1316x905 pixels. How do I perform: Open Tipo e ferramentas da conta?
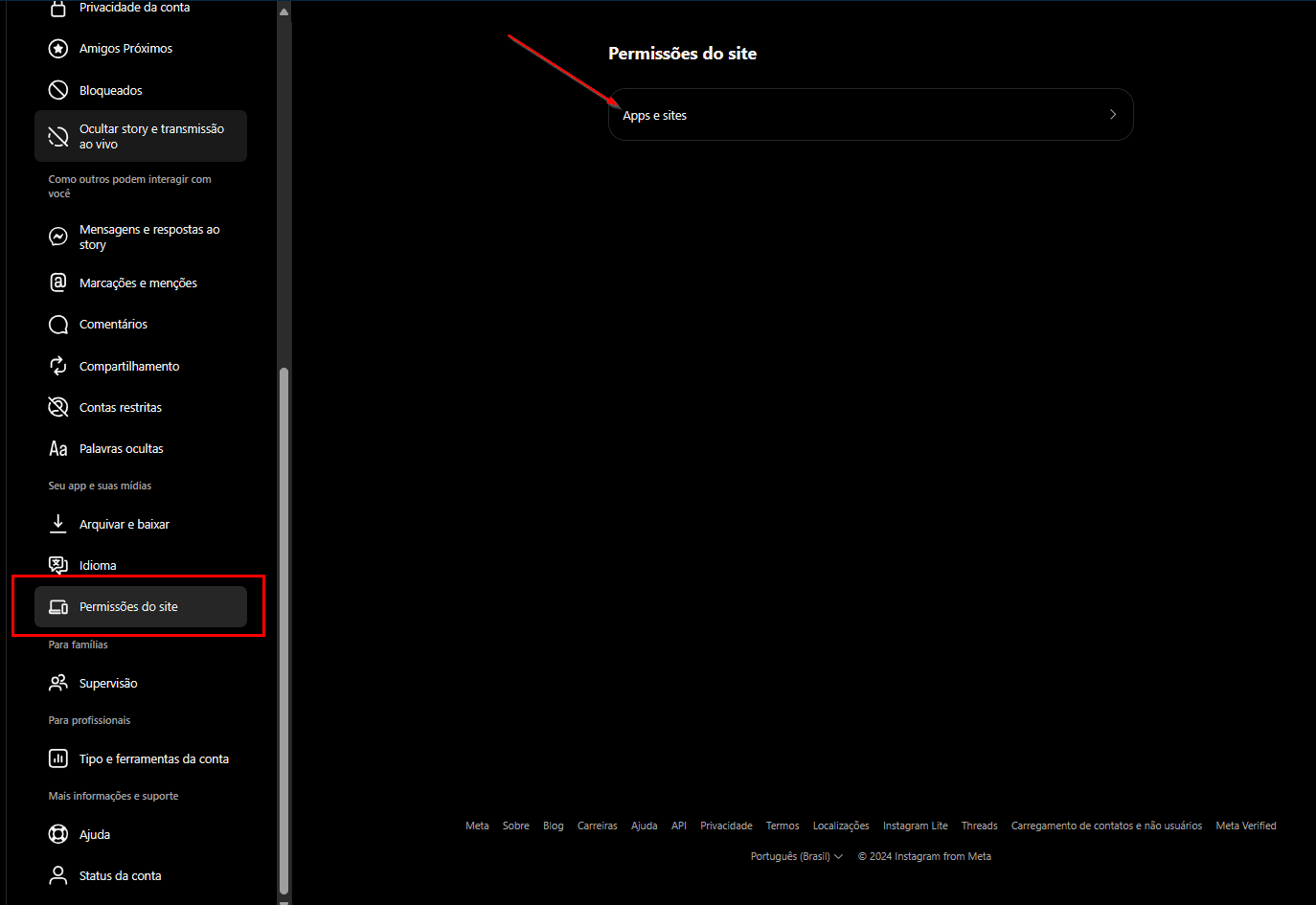coord(153,759)
